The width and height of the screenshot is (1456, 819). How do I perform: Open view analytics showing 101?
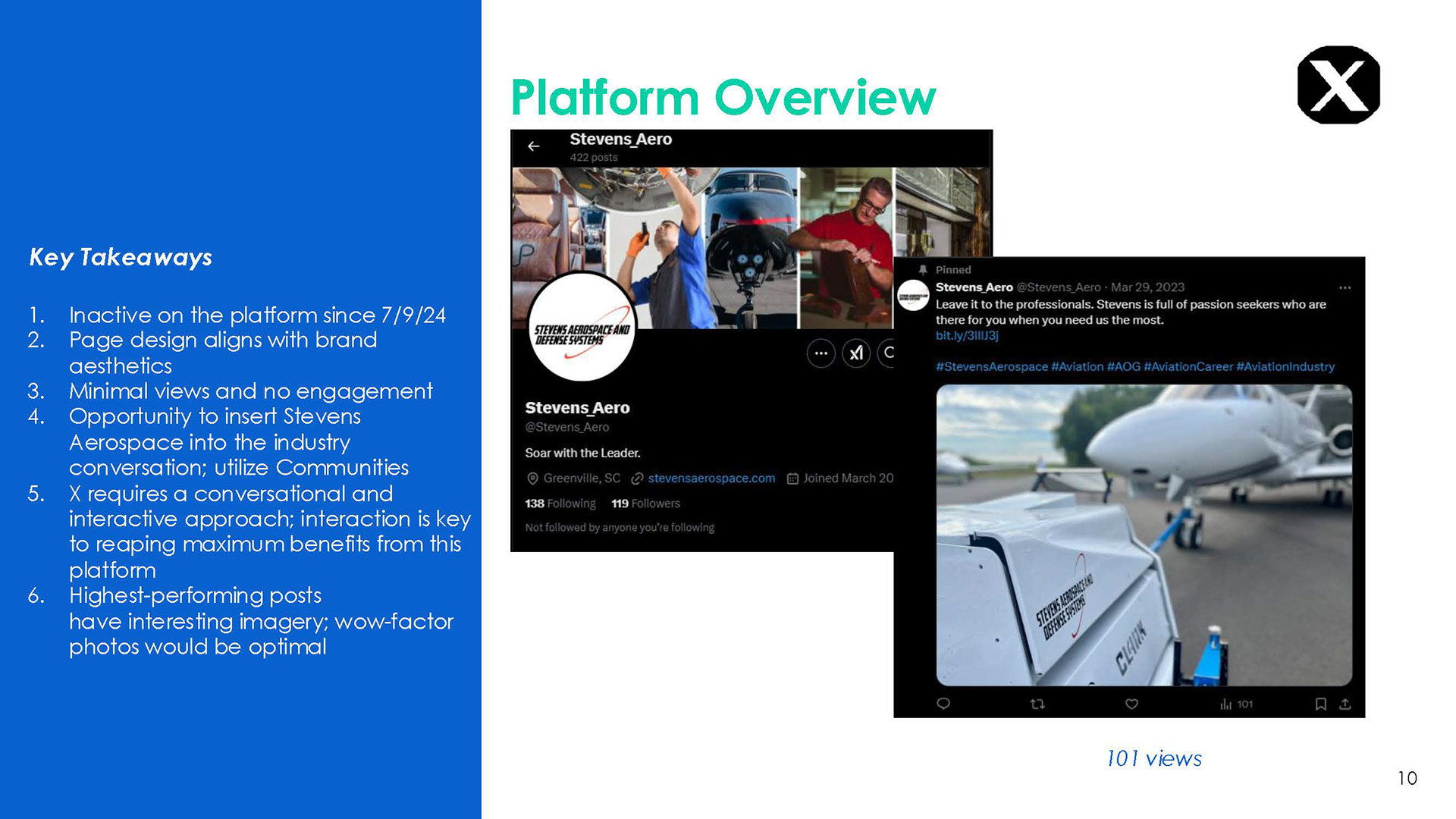(1236, 704)
